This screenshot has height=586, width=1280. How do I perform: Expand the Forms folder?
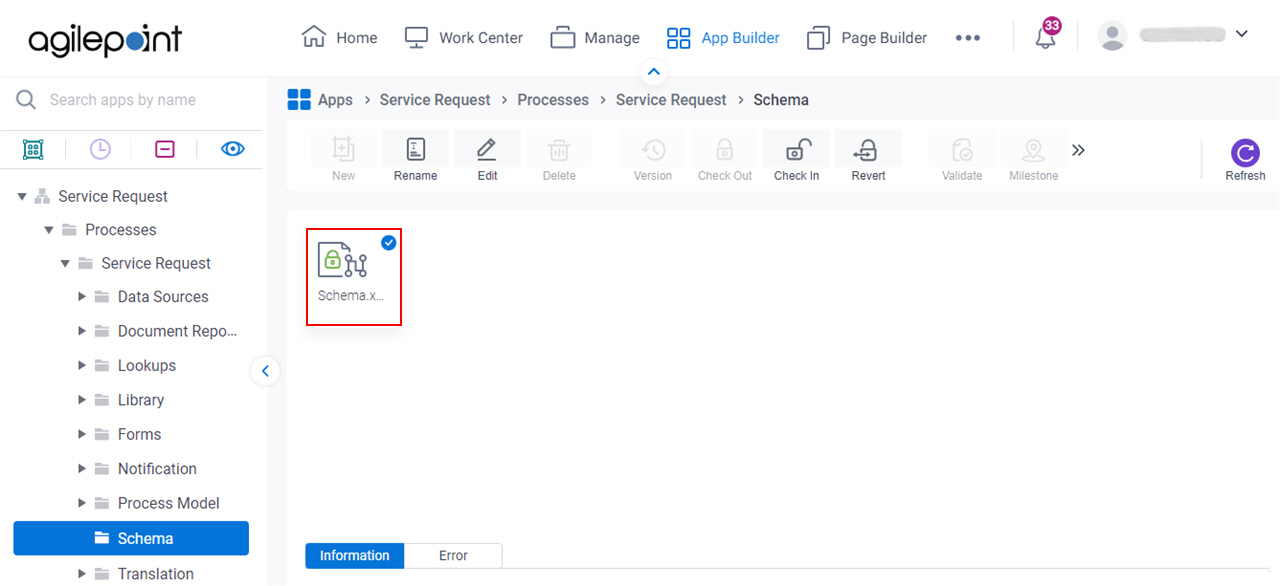(82, 435)
